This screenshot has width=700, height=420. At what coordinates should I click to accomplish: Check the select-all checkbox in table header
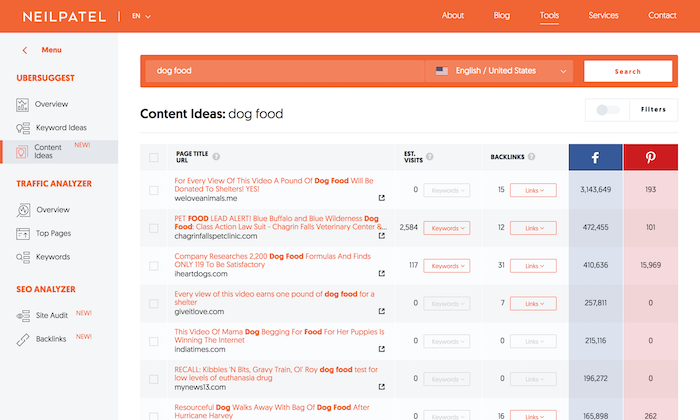tap(153, 157)
